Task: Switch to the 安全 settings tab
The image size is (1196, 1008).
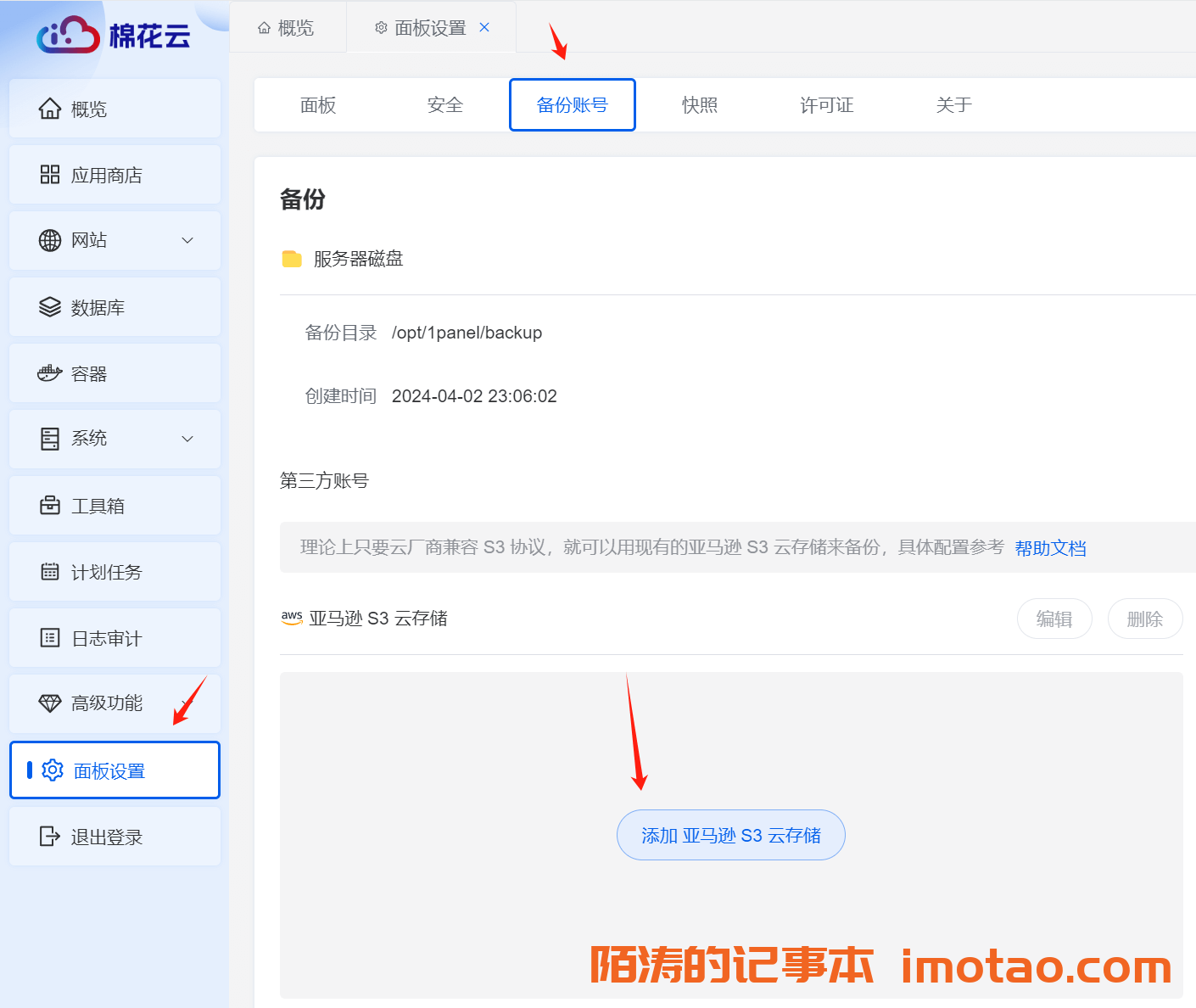Action: coord(445,105)
